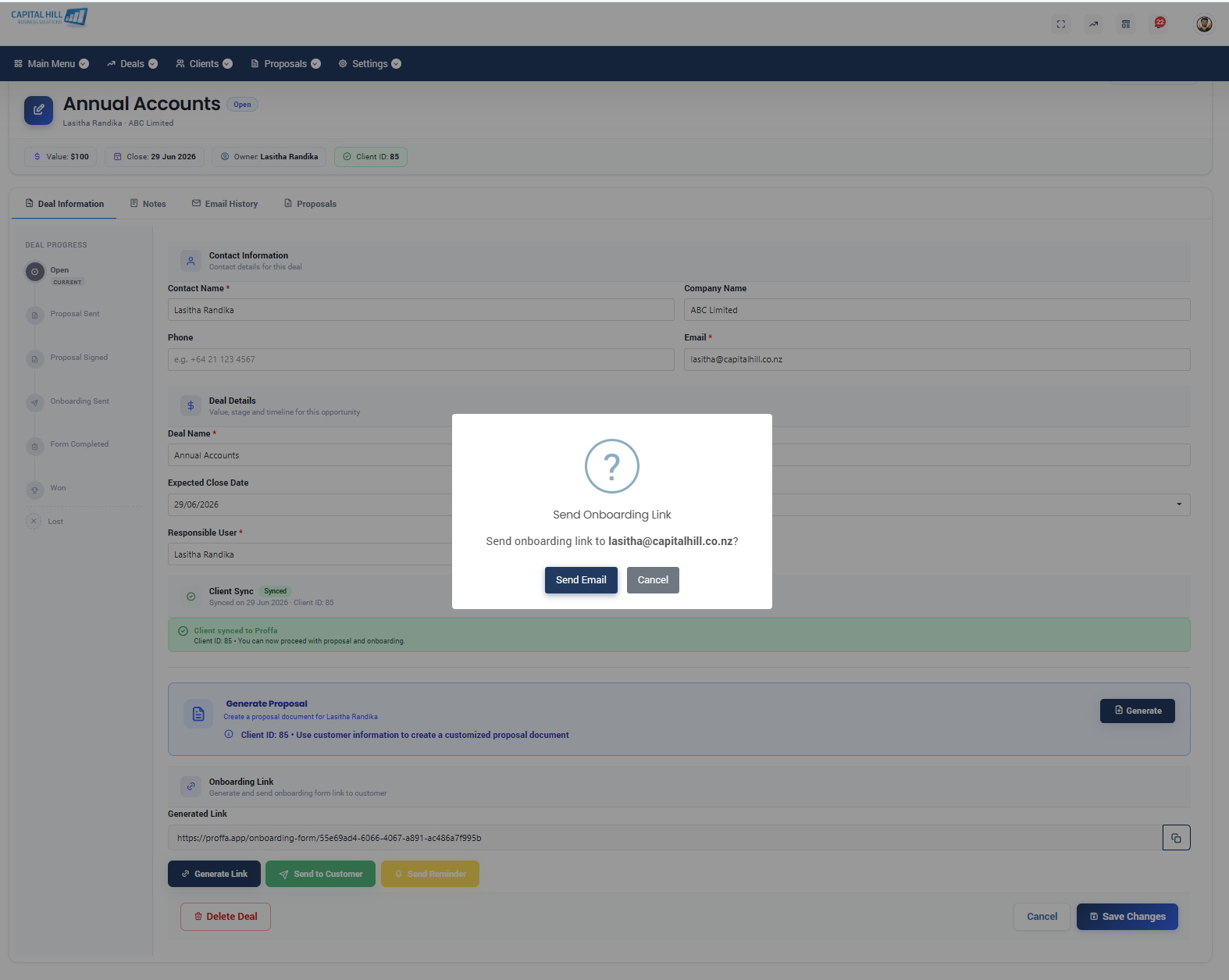Click the Open stage circle icon
Screen dimensions: 1229x980
[x=34, y=272]
